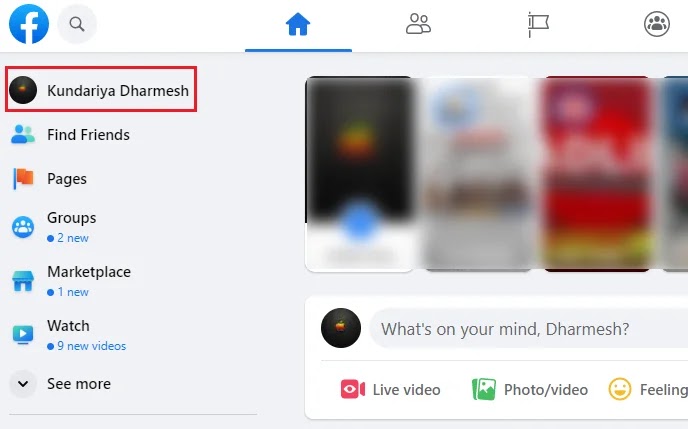Viewport: 688px width, 429px height.
Task: Open the first story with plus button
Action: [x=359, y=174]
